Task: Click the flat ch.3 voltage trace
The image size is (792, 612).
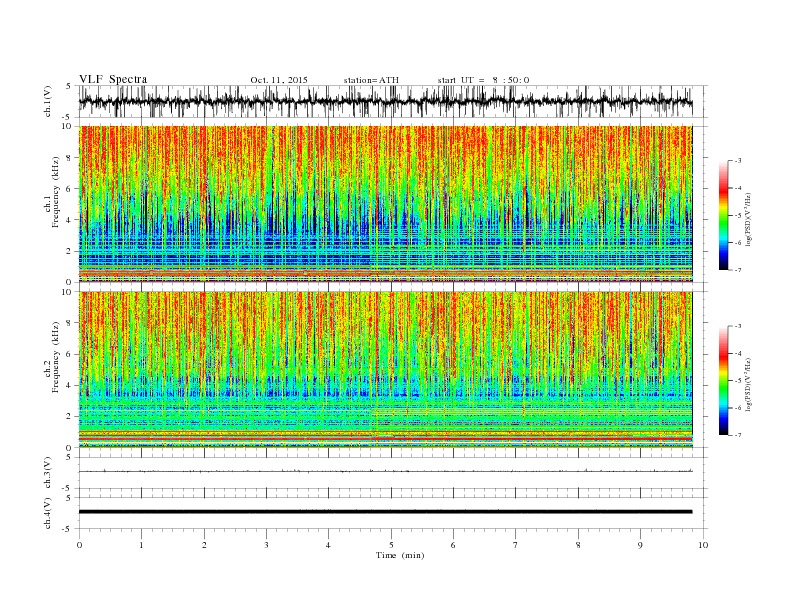Action: [385, 471]
